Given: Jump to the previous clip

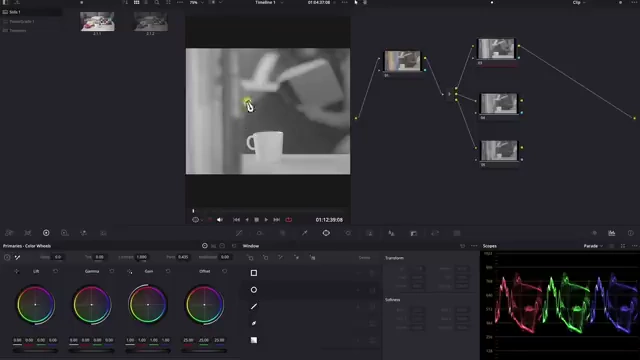Looking at the screenshot, I should click(236, 220).
